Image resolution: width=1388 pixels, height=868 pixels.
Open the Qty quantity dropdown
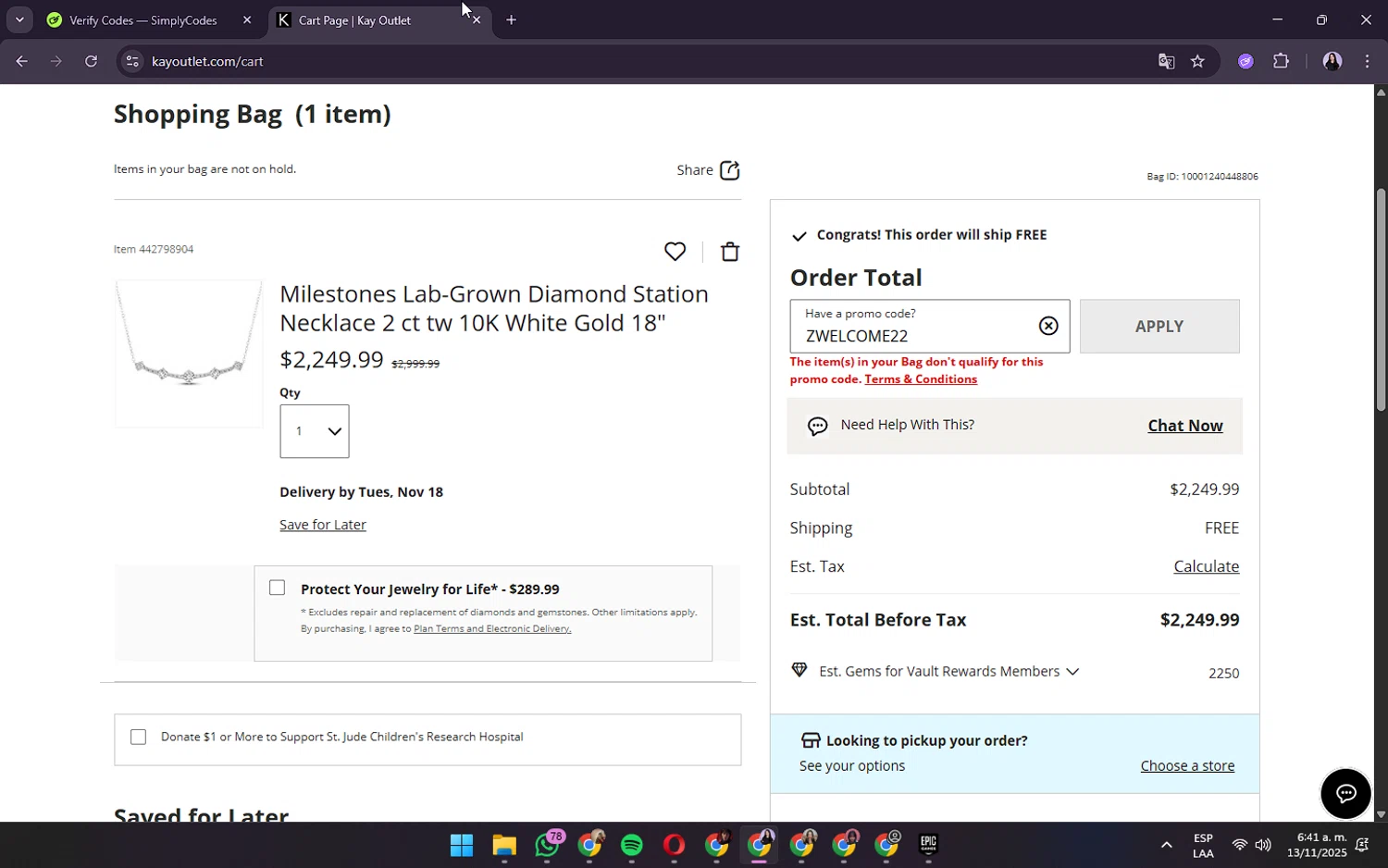315,431
